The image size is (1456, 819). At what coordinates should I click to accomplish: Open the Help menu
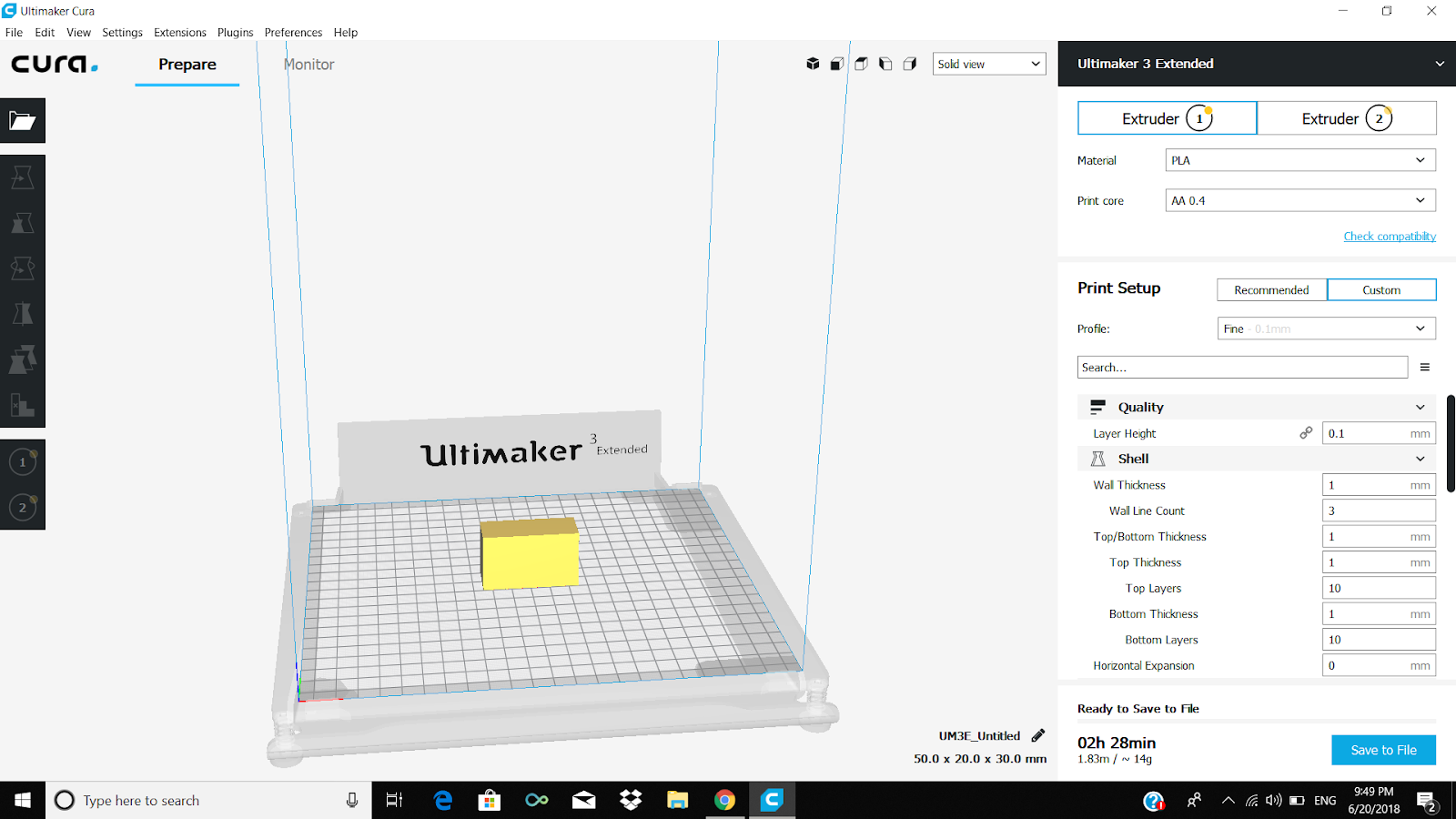[x=346, y=32]
